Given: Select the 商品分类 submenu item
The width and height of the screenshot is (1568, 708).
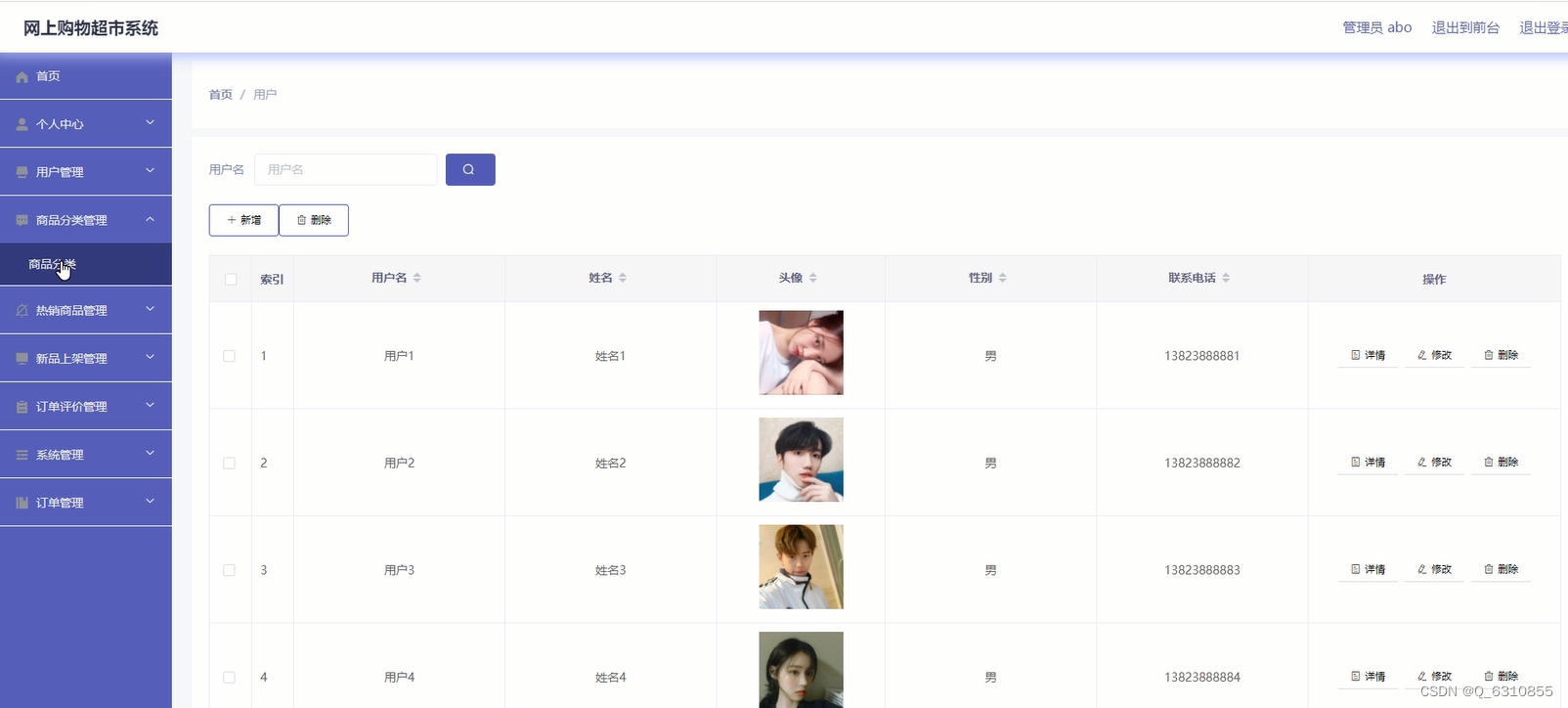Looking at the screenshot, I should point(86,264).
